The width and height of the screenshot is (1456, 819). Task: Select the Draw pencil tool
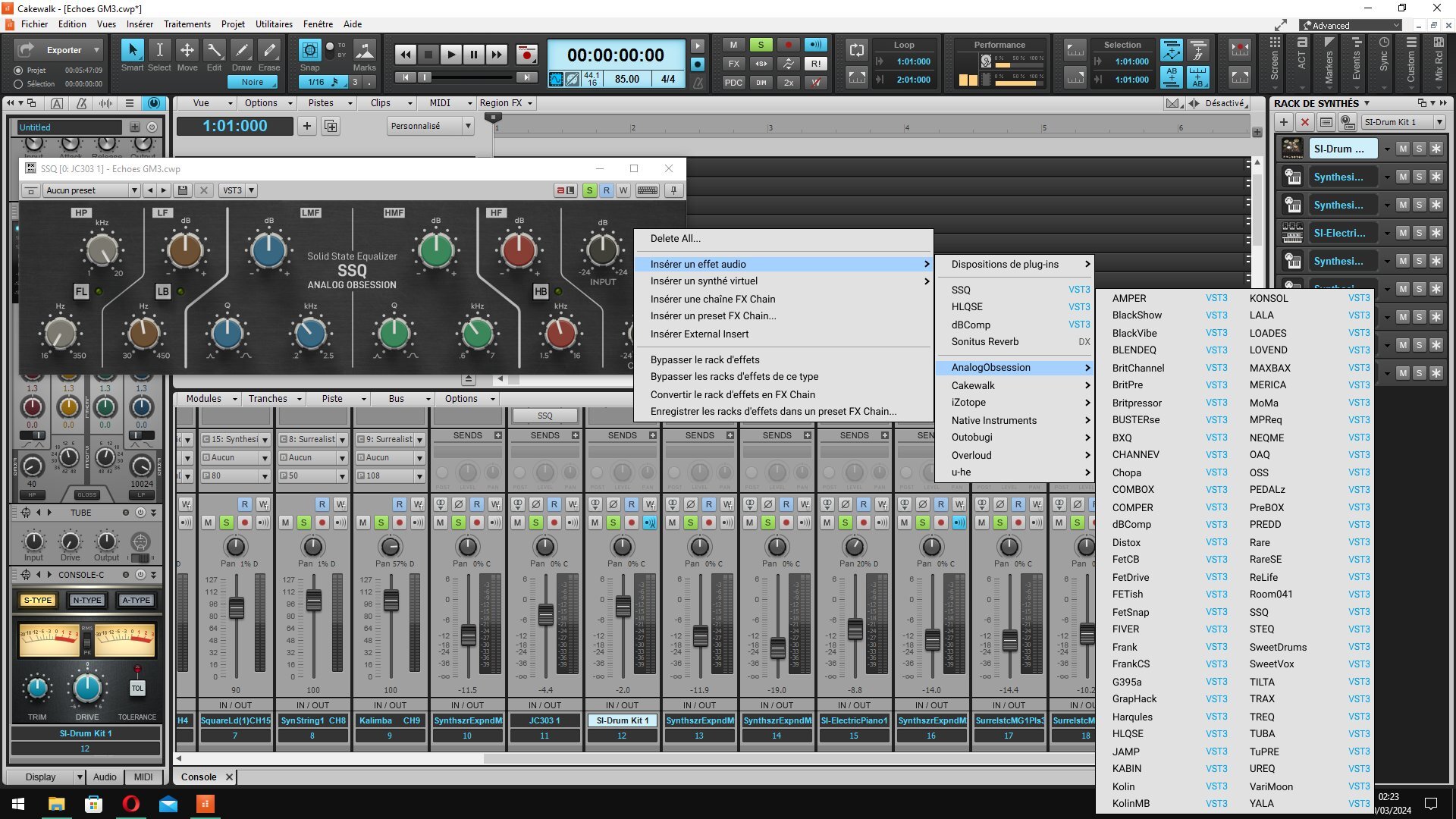click(241, 51)
